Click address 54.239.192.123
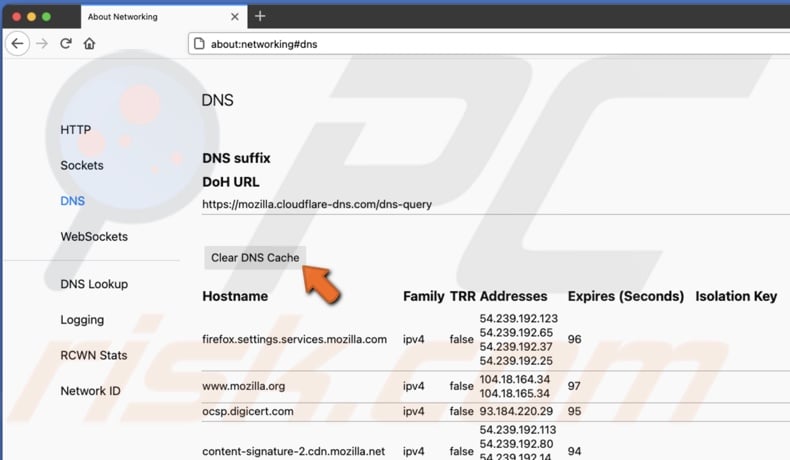This screenshot has height=460, width=790. coord(518,318)
